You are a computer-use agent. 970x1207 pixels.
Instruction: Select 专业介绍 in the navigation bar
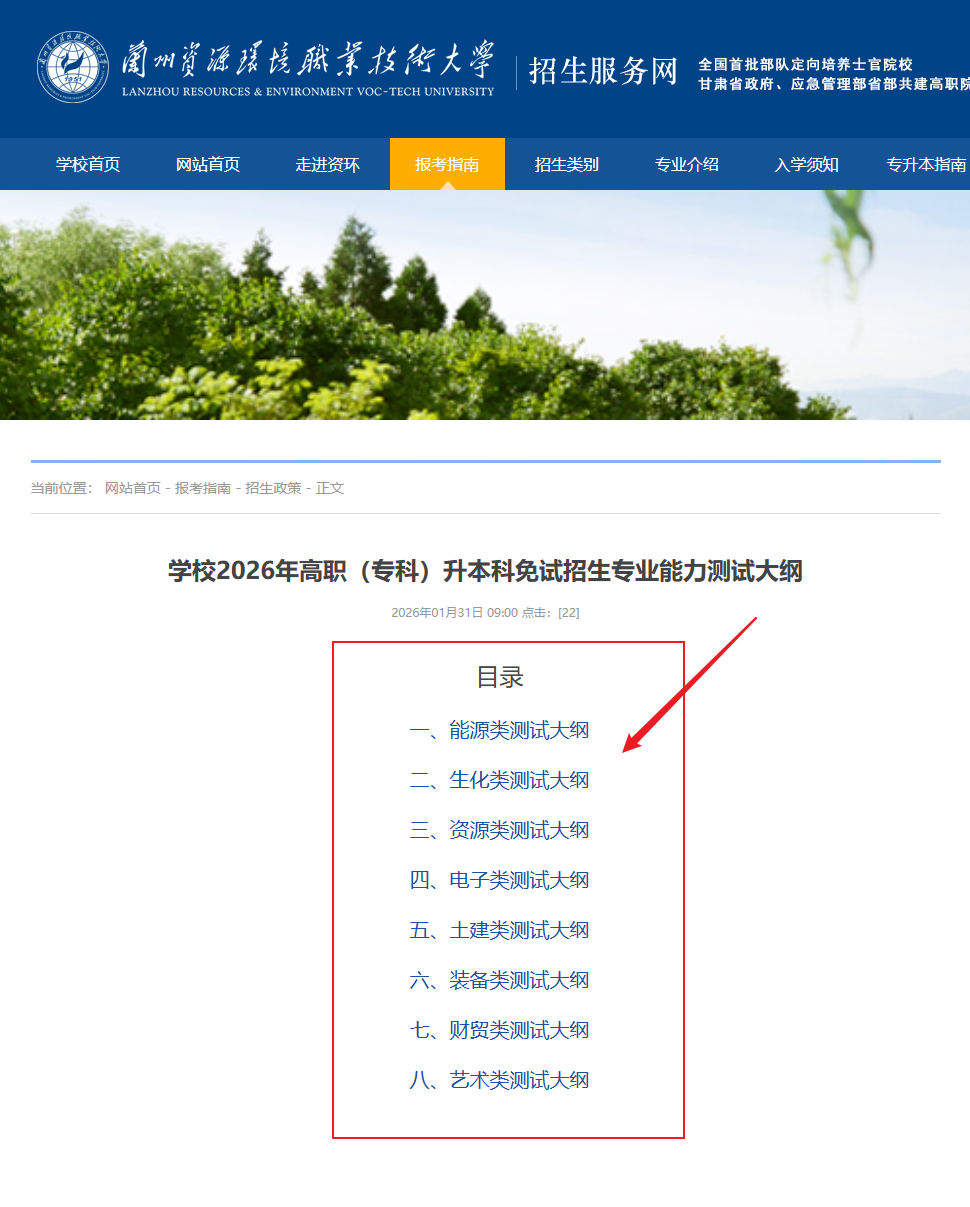686,165
